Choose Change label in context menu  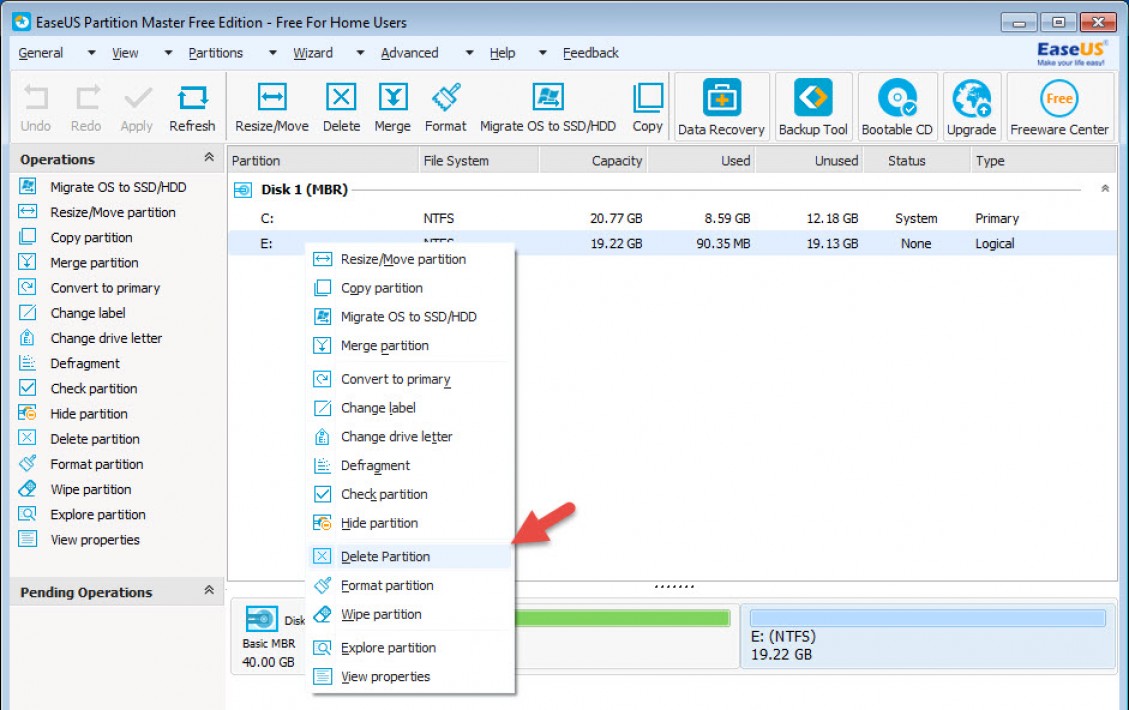410,408
